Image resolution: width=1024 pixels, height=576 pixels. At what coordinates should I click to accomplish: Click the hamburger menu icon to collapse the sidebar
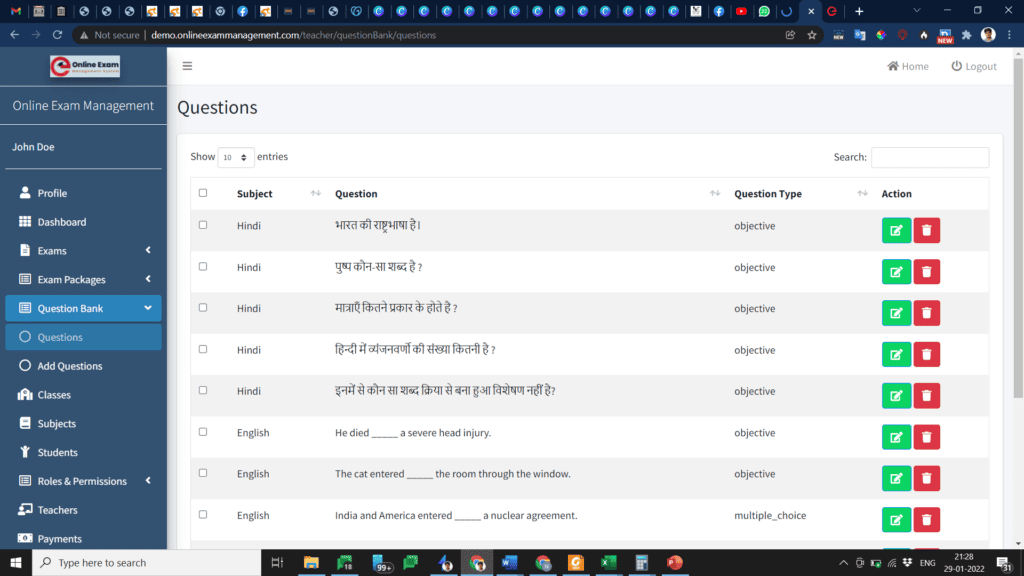(x=187, y=65)
